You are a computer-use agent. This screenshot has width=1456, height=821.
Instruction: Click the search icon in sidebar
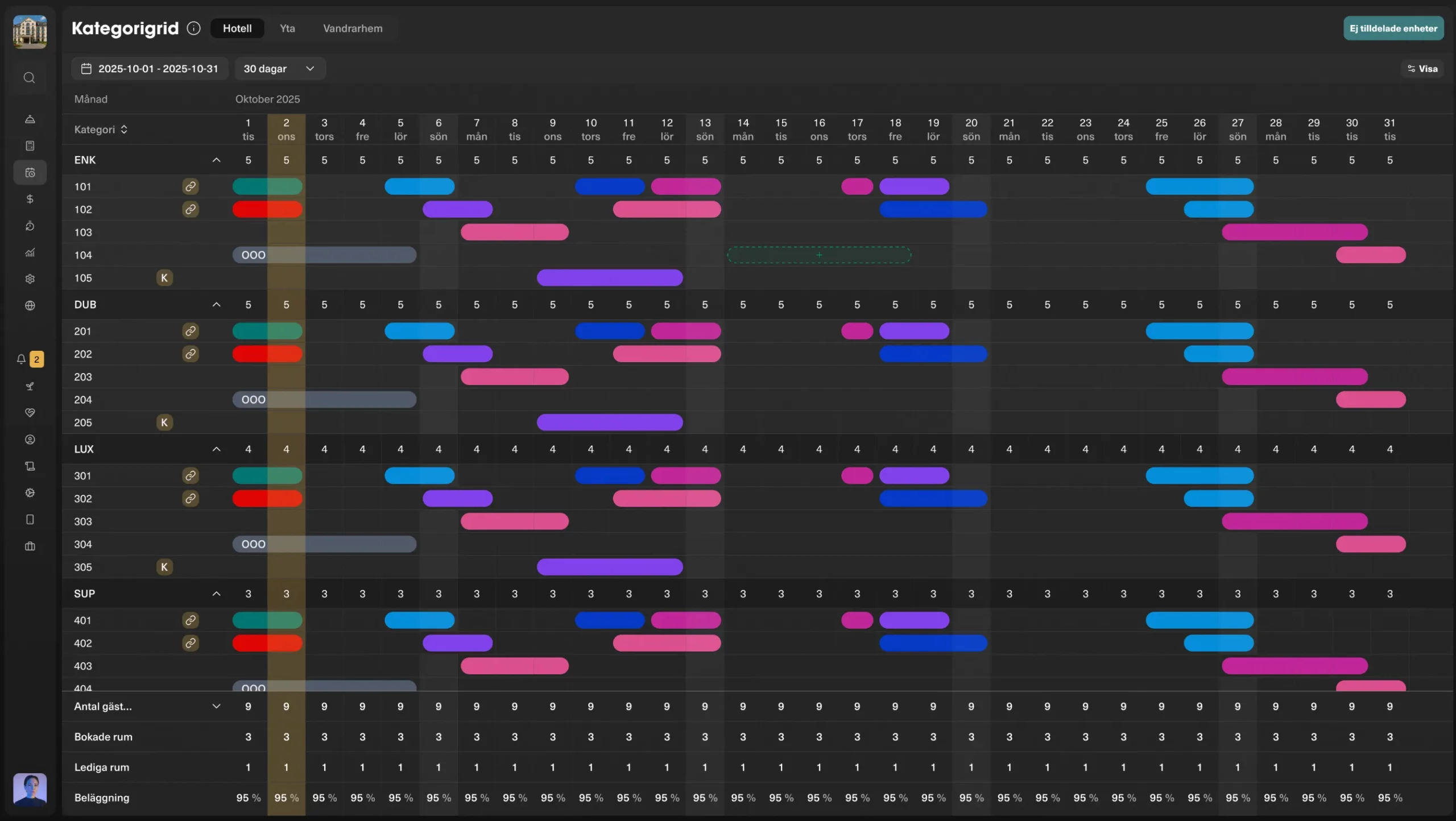coord(30,78)
